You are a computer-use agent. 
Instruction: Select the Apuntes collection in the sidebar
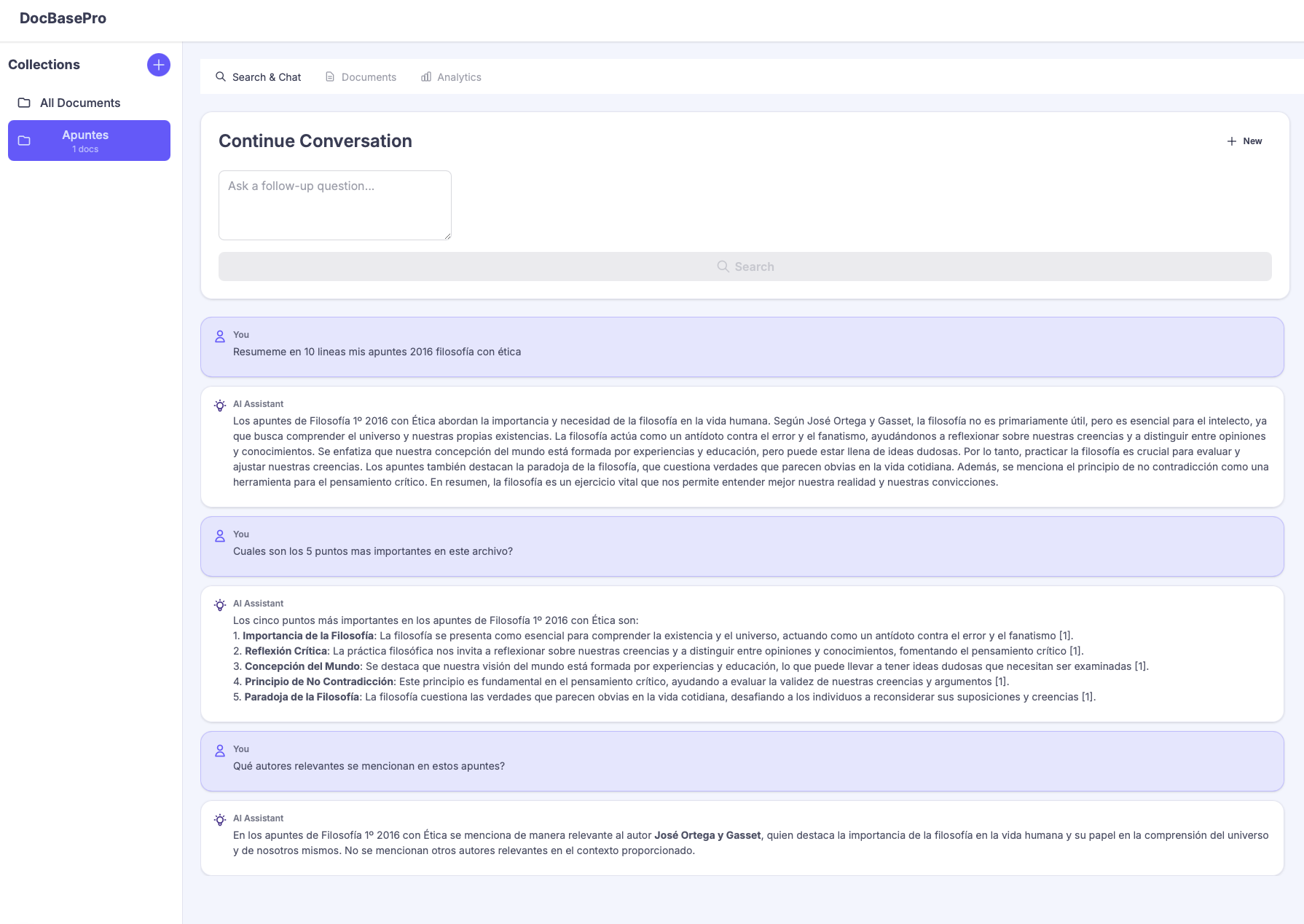[x=89, y=140]
